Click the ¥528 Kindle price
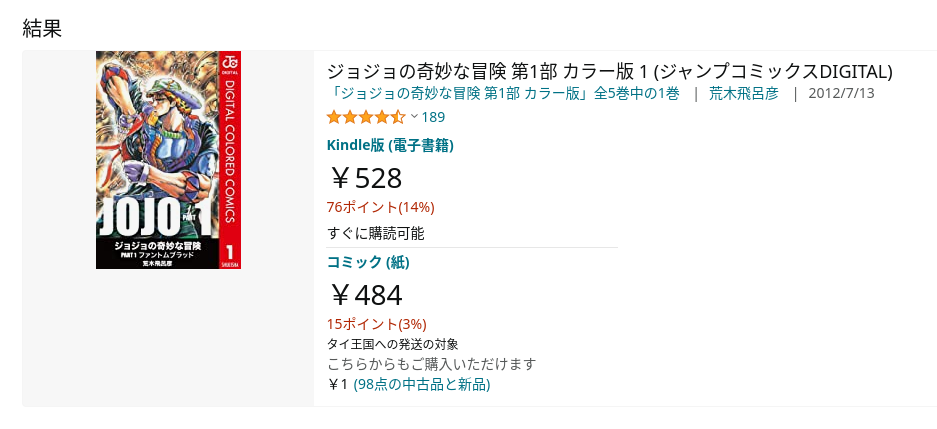The image size is (937, 429). tap(365, 178)
